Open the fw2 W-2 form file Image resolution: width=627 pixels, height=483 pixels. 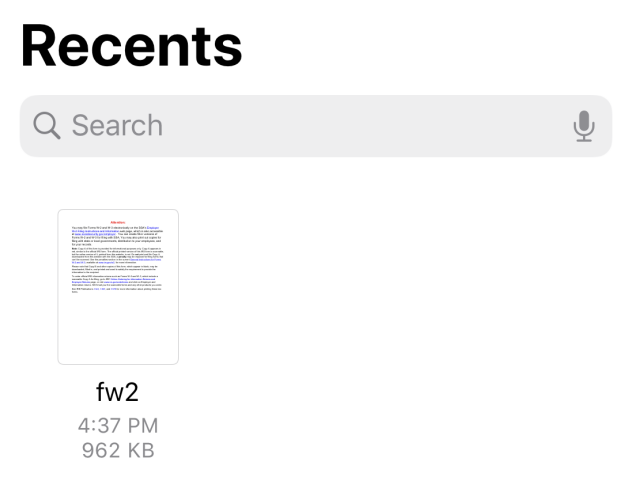[118, 287]
